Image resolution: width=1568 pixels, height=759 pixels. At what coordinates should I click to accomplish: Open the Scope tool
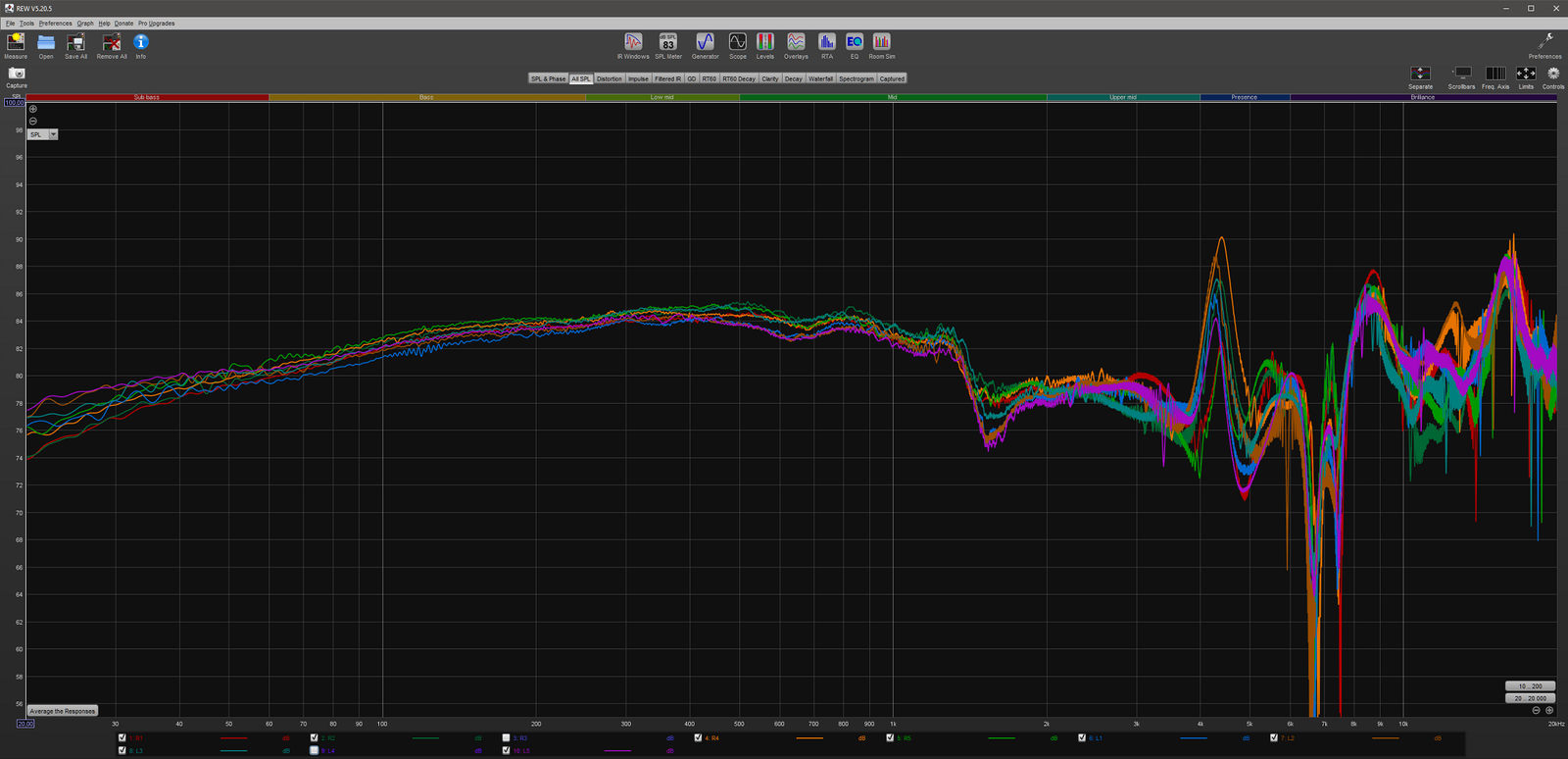point(738,42)
